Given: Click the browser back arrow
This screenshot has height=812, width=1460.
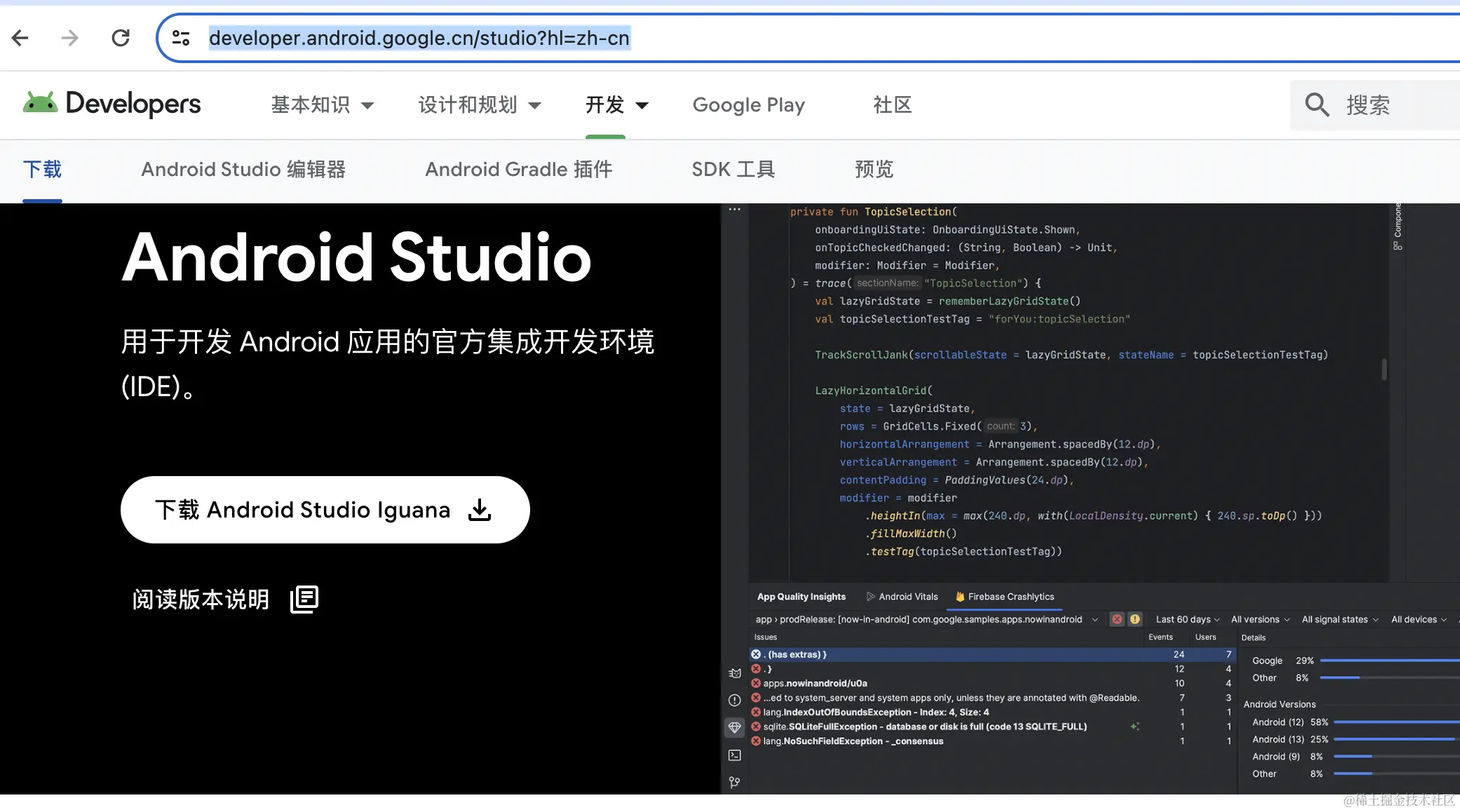Looking at the screenshot, I should tap(20, 38).
